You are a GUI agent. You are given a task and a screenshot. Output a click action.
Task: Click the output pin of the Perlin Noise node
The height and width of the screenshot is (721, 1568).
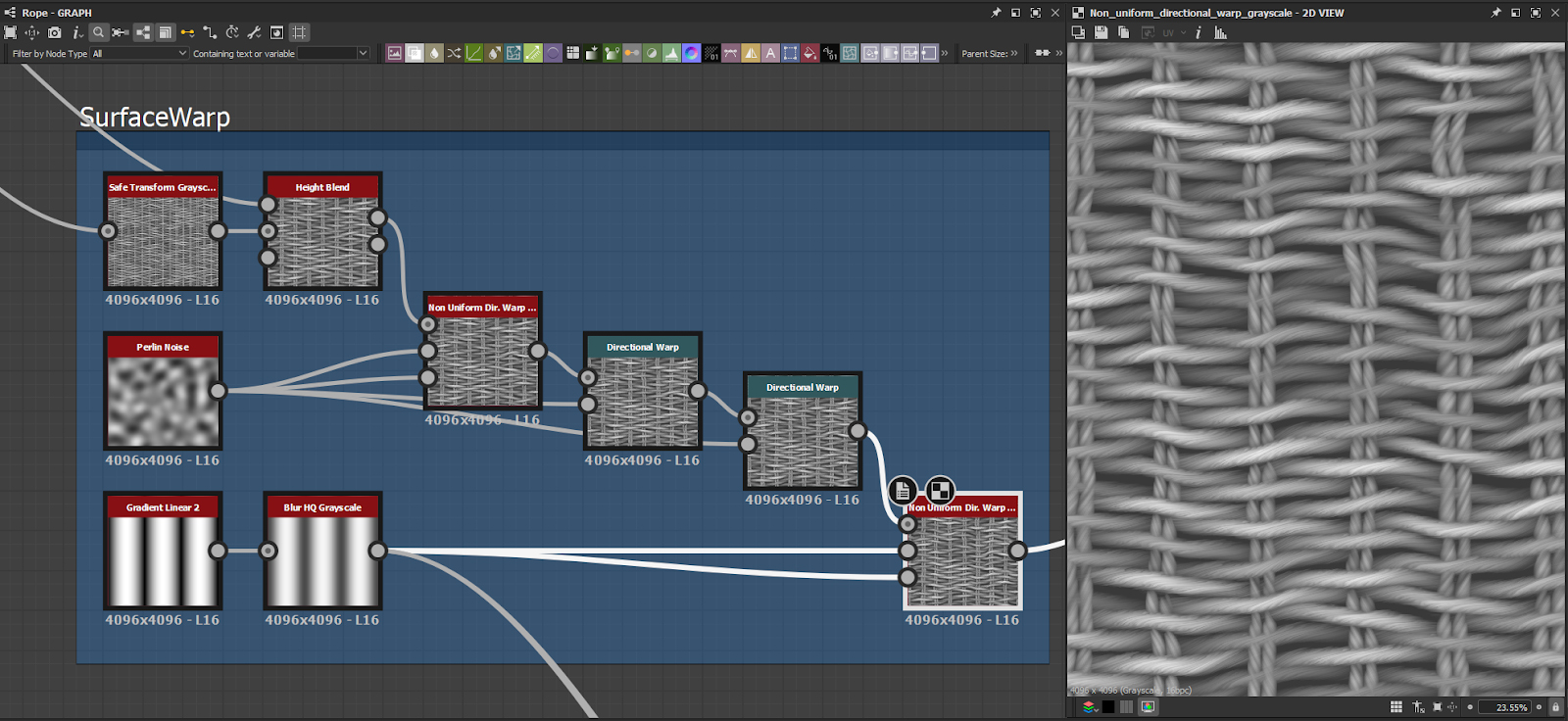(x=218, y=391)
